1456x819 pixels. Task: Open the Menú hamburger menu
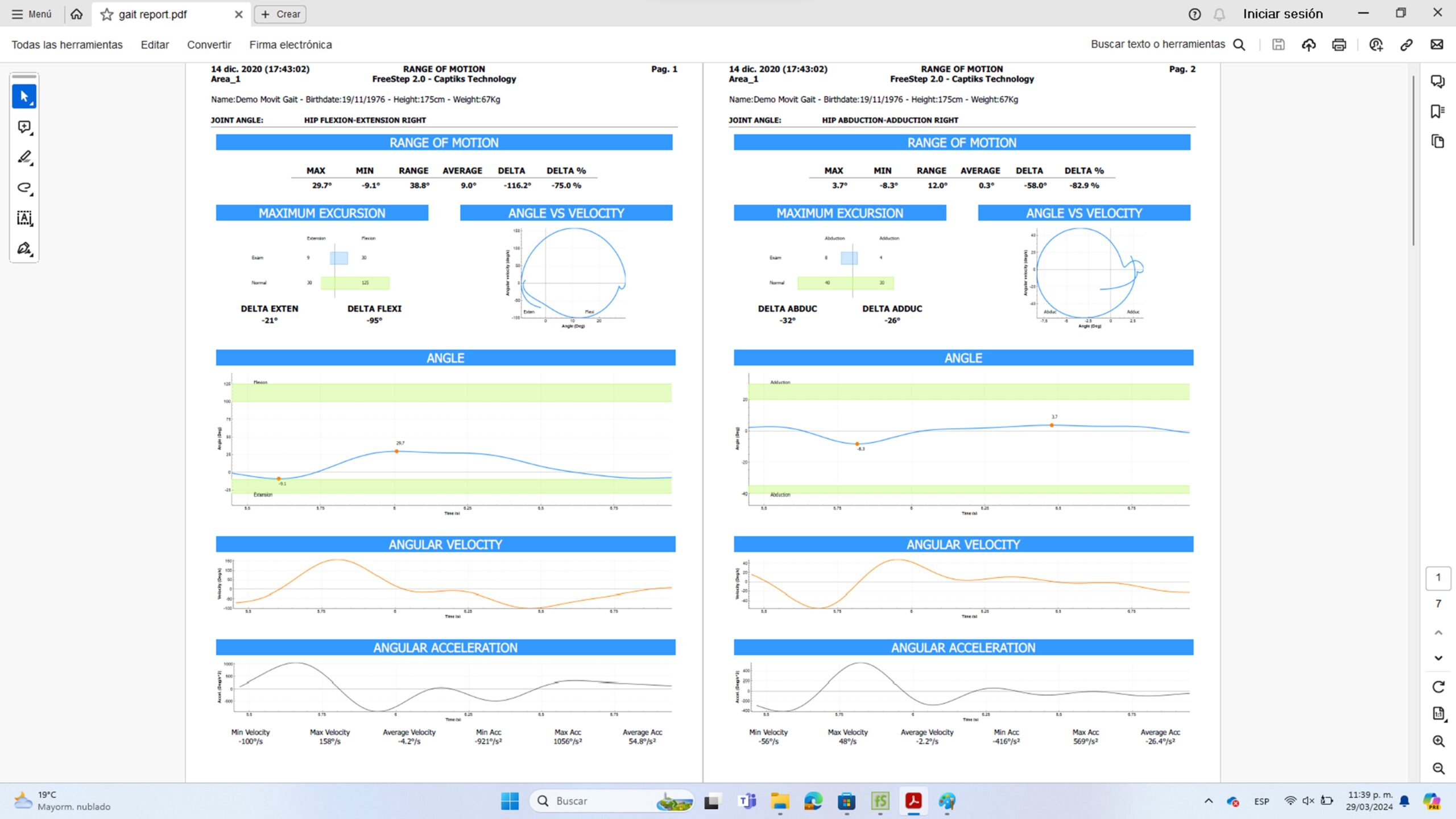pyautogui.click(x=32, y=14)
